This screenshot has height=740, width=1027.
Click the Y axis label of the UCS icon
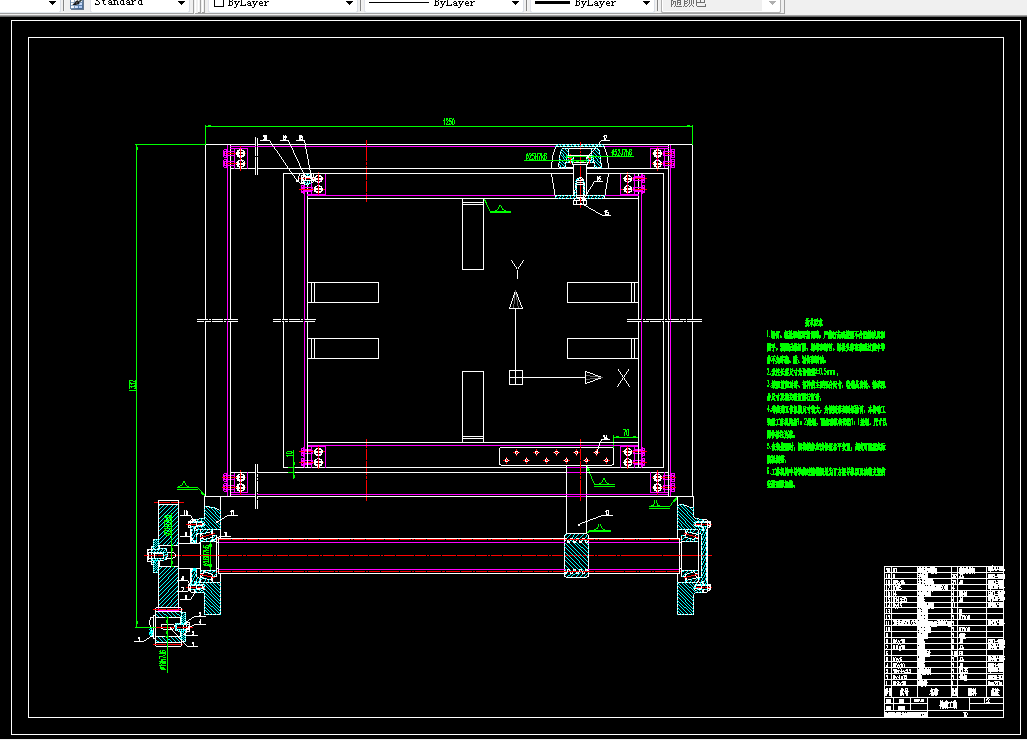[x=517, y=268]
